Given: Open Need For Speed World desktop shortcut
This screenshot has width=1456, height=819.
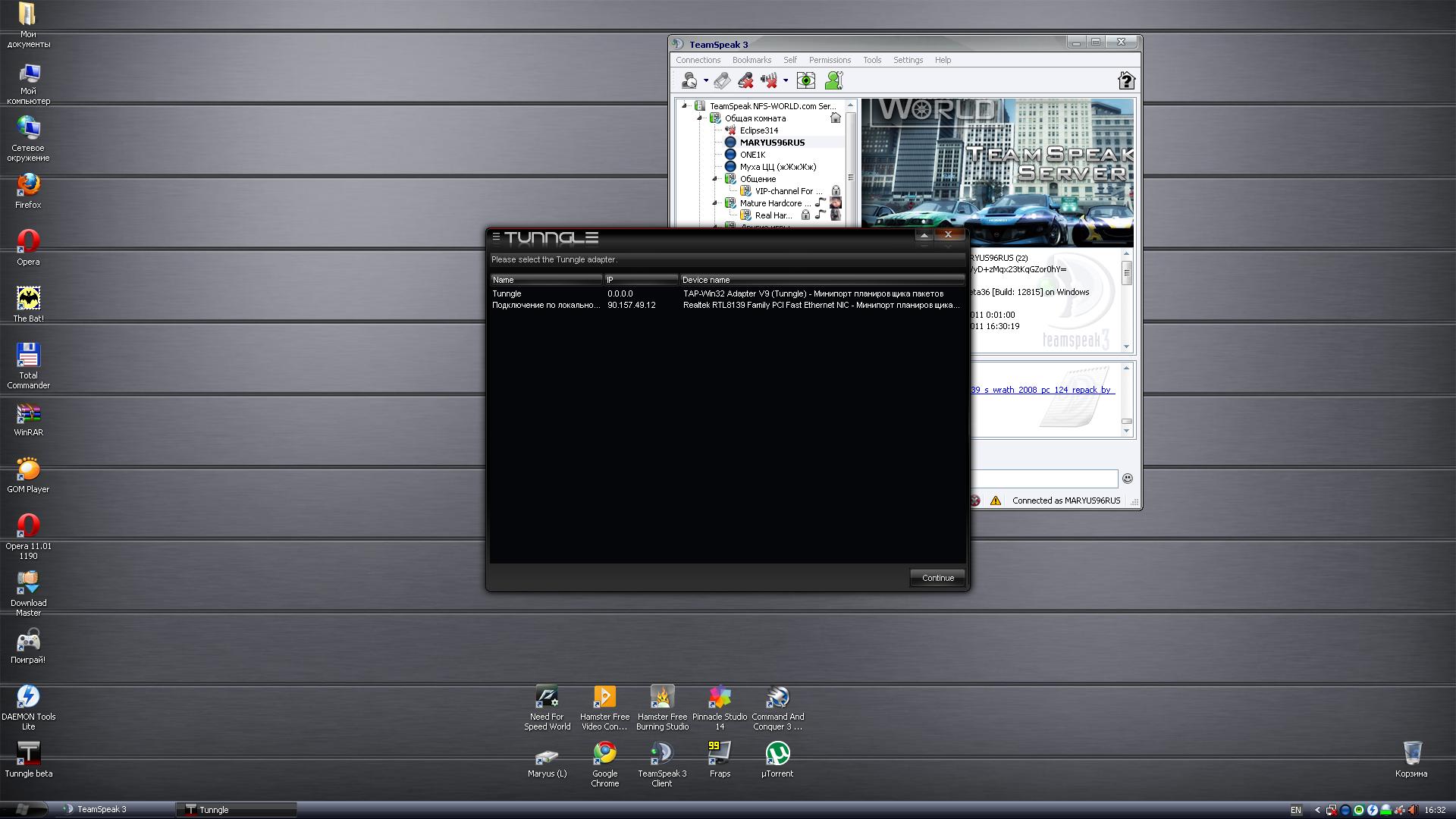Looking at the screenshot, I should click(547, 708).
